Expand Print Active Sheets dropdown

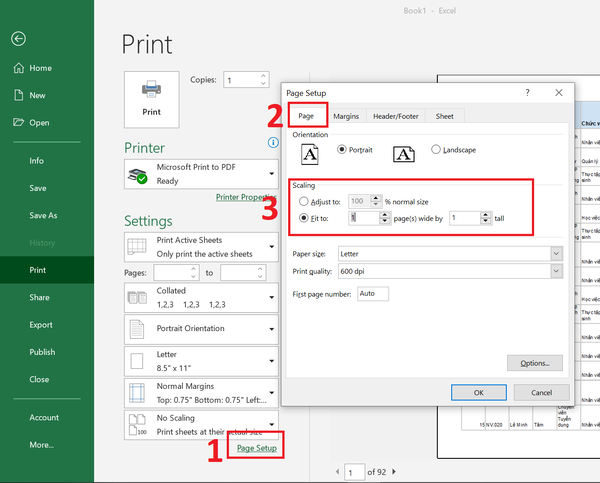pos(201,247)
